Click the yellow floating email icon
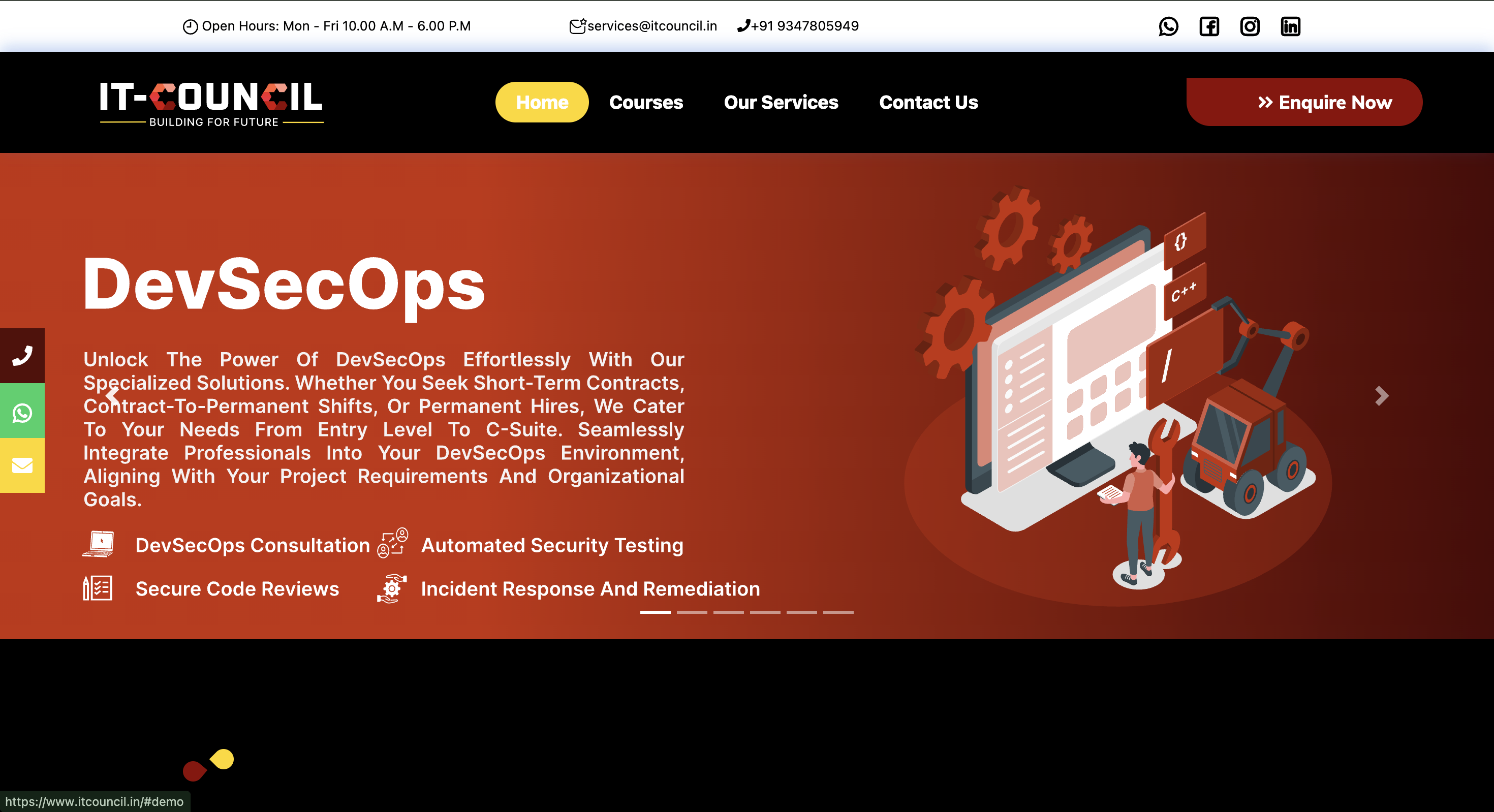1494x812 pixels. click(22, 465)
